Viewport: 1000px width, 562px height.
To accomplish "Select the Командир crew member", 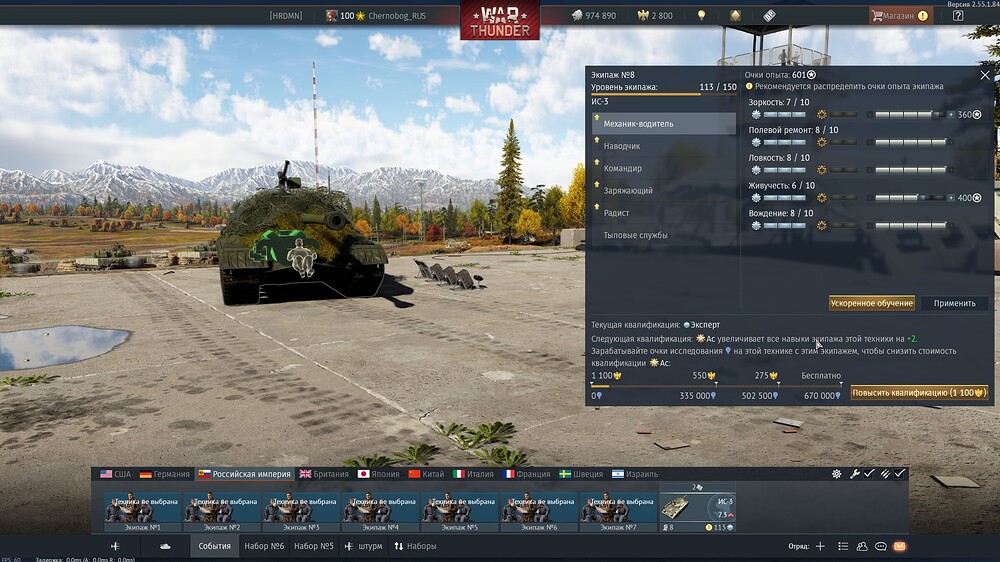I will [x=623, y=168].
